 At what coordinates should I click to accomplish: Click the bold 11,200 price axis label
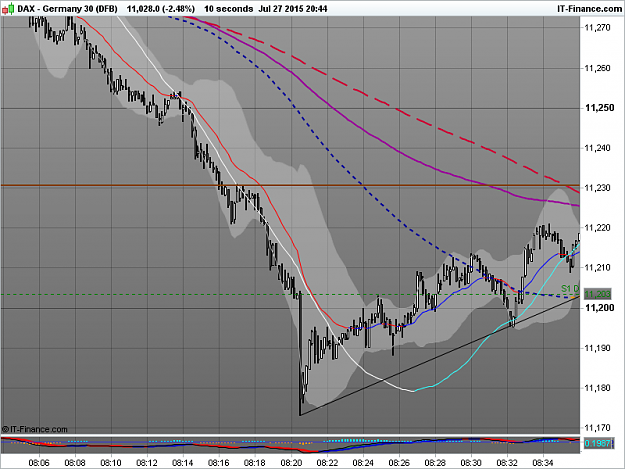click(x=599, y=308)
